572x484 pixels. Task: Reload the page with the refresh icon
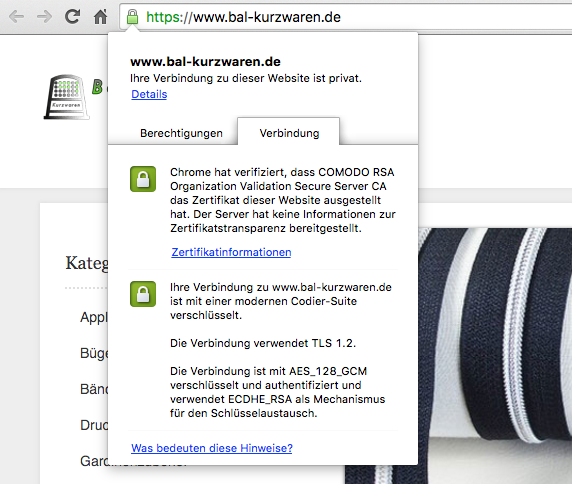click(72, 17)
